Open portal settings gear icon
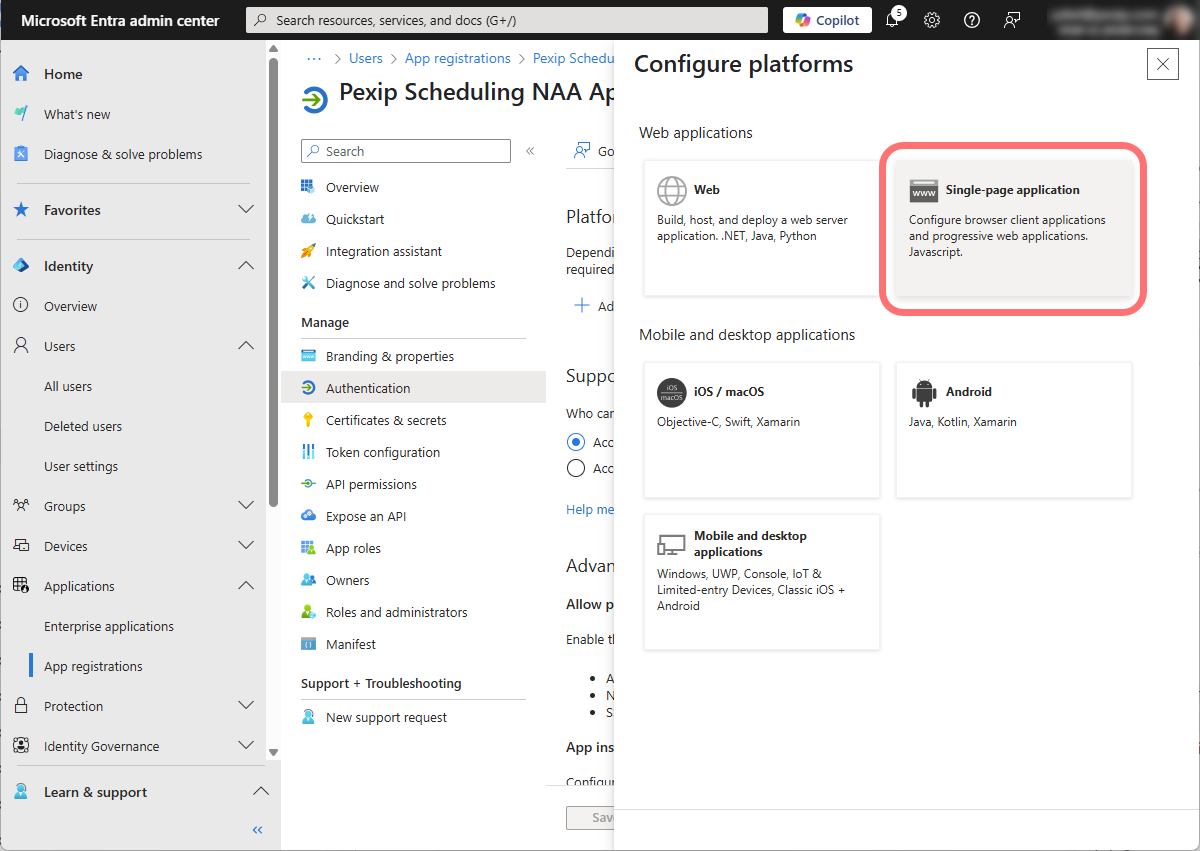 point(932,20)
